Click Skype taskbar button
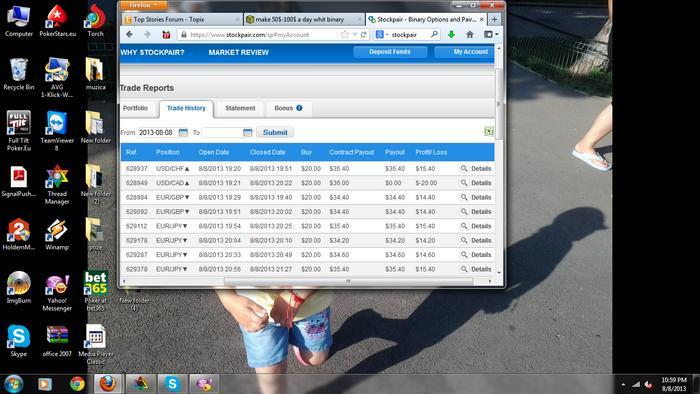700x394 pixels. click(172, 384)
